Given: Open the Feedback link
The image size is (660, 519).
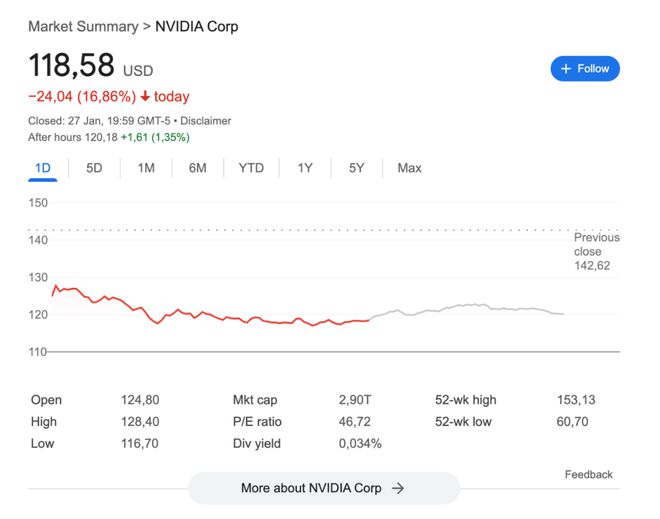Looking at the screenshot, I should 588,474.
